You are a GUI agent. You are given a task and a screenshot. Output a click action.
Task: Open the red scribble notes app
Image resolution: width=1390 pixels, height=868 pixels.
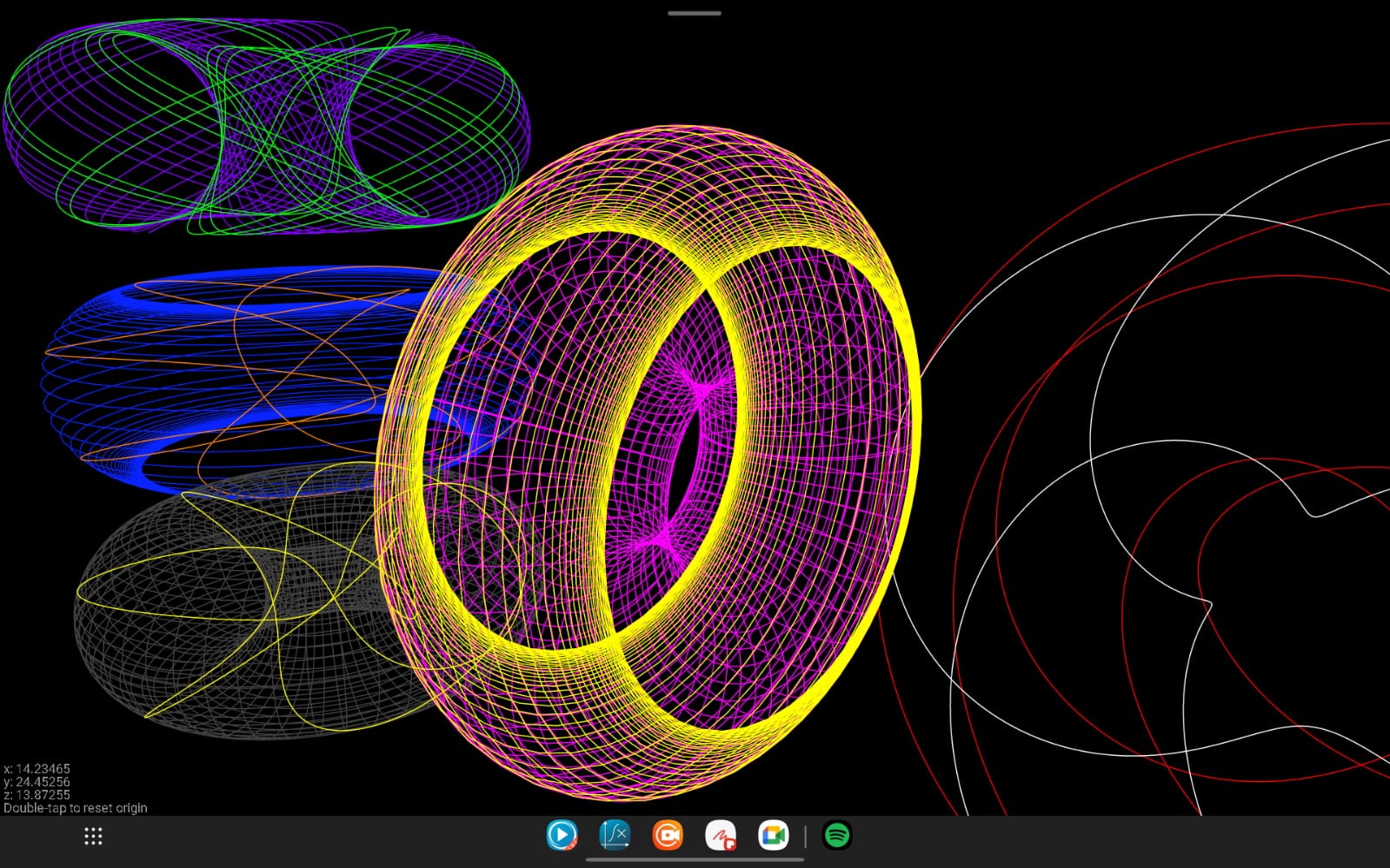tap(720, 836)
